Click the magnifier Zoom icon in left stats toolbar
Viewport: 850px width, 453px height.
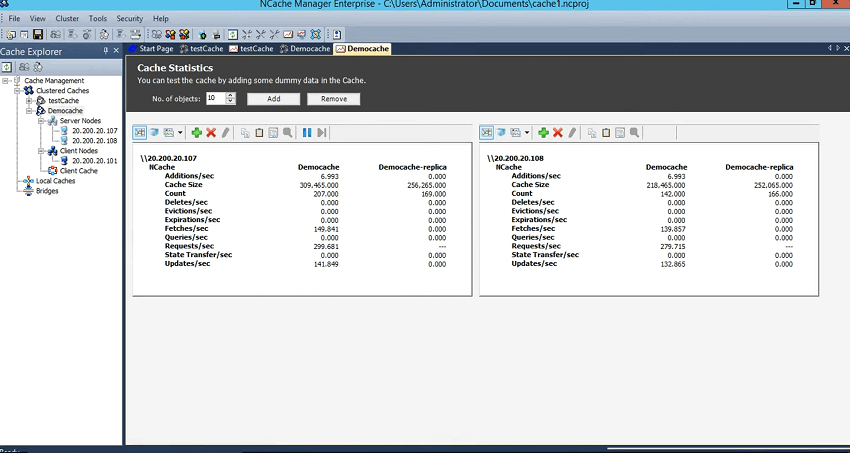(287, 133)
